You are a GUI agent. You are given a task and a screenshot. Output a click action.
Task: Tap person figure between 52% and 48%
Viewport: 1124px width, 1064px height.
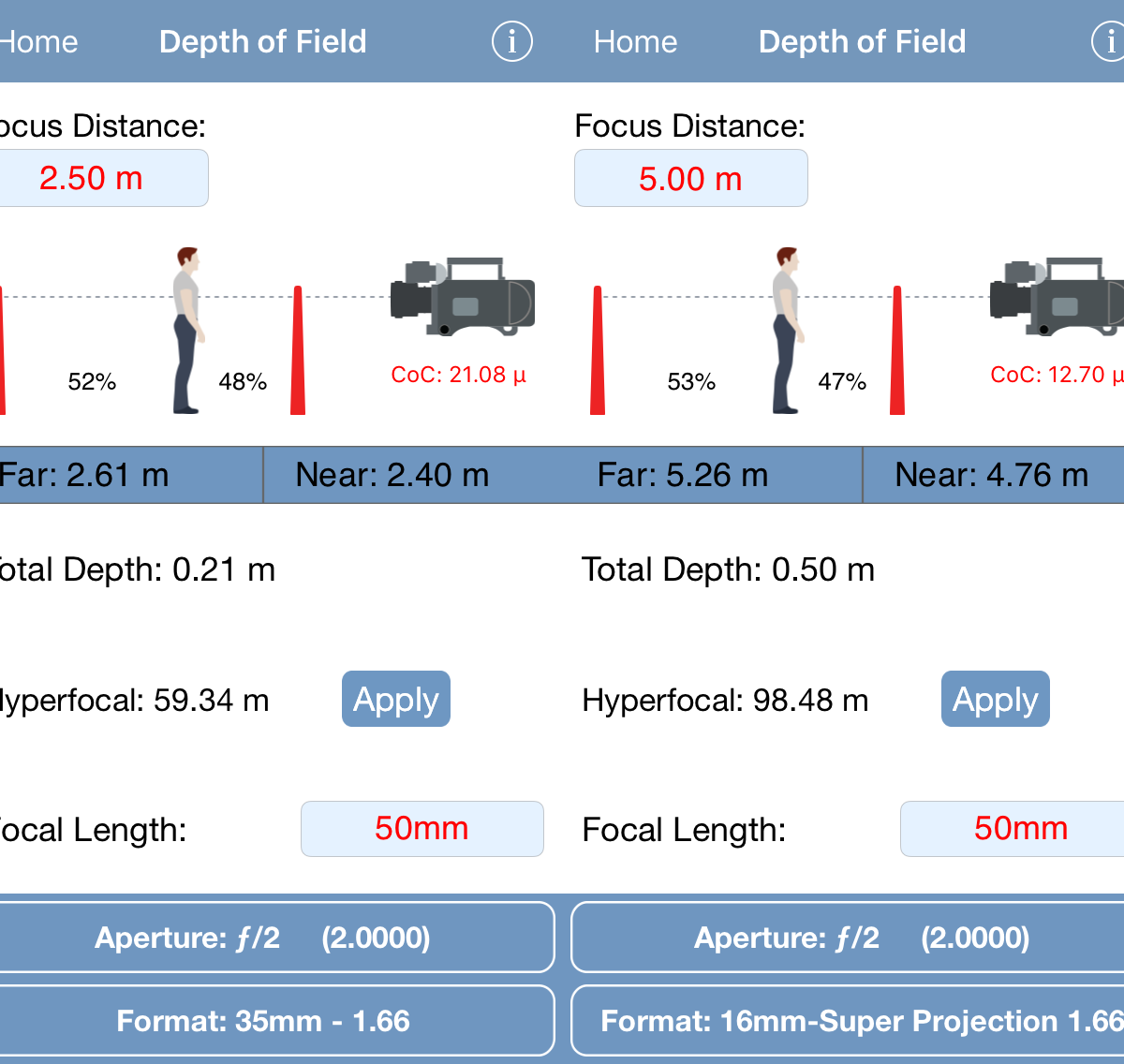(188, 330)
